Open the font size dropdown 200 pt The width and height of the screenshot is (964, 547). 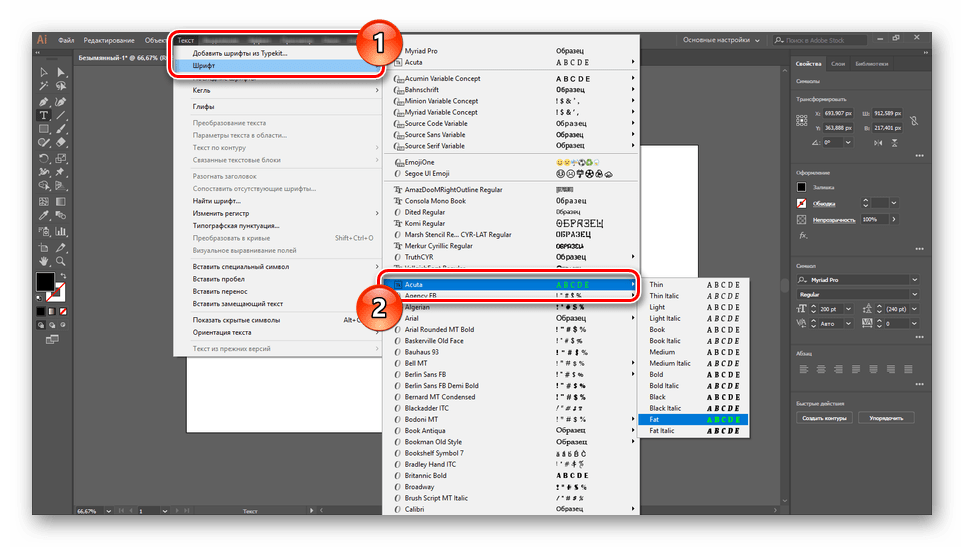(848, 309)
